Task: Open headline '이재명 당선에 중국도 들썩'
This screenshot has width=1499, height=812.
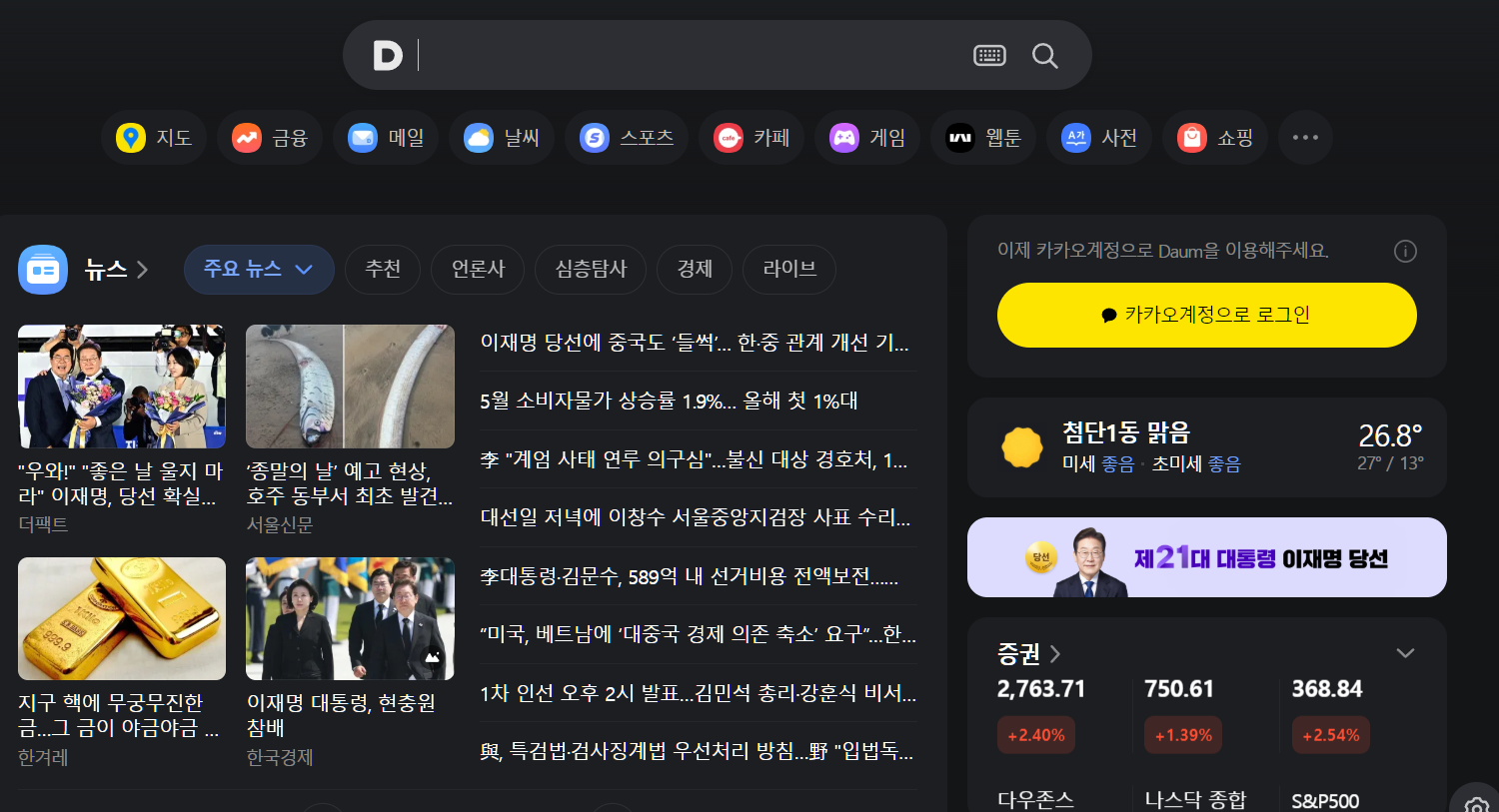Action: pyautogui.click(x=695, y=343)
